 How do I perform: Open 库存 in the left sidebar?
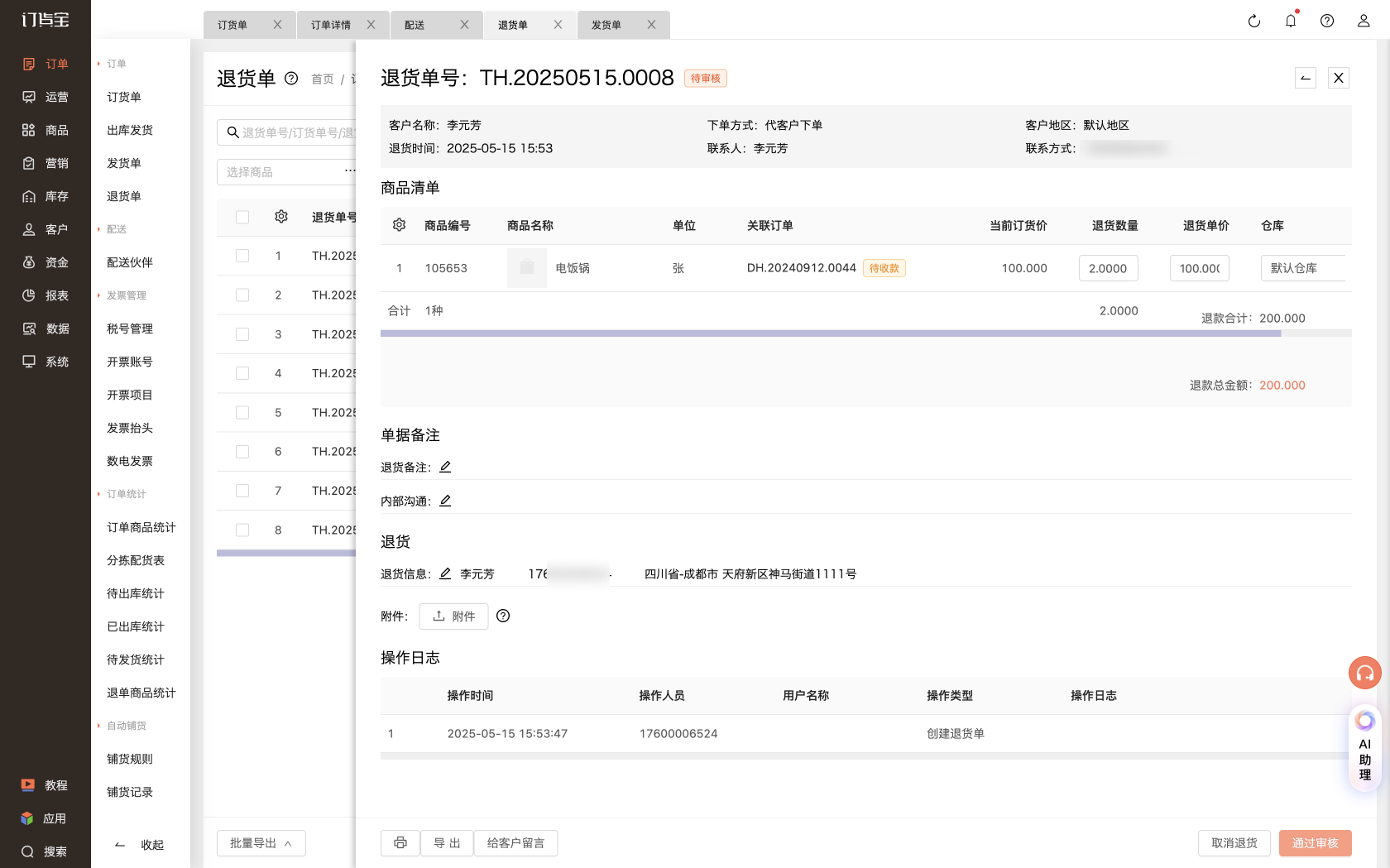tap(46, 196)
